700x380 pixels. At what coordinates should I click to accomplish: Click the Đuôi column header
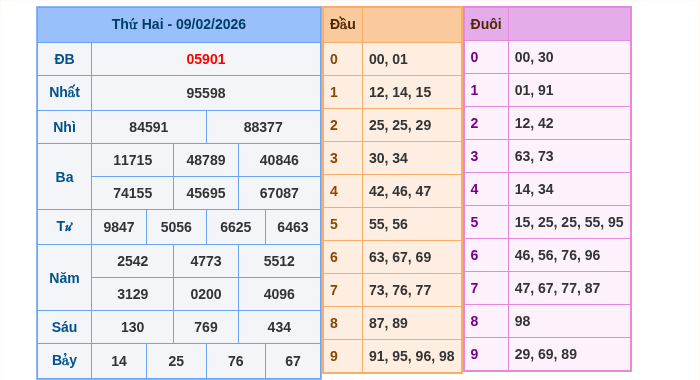(486, 24)
